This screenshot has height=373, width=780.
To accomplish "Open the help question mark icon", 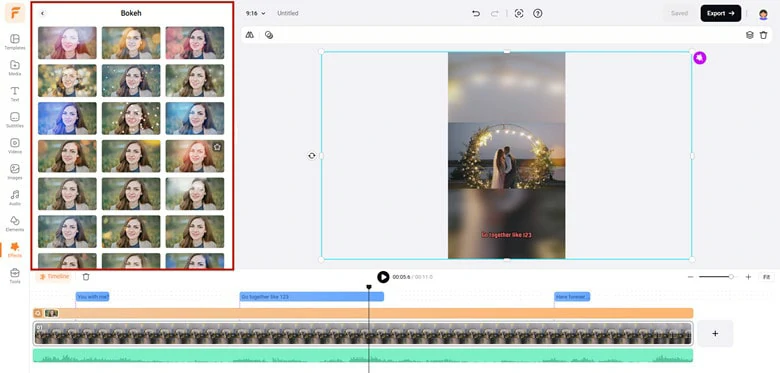I will tap(538, 13).
